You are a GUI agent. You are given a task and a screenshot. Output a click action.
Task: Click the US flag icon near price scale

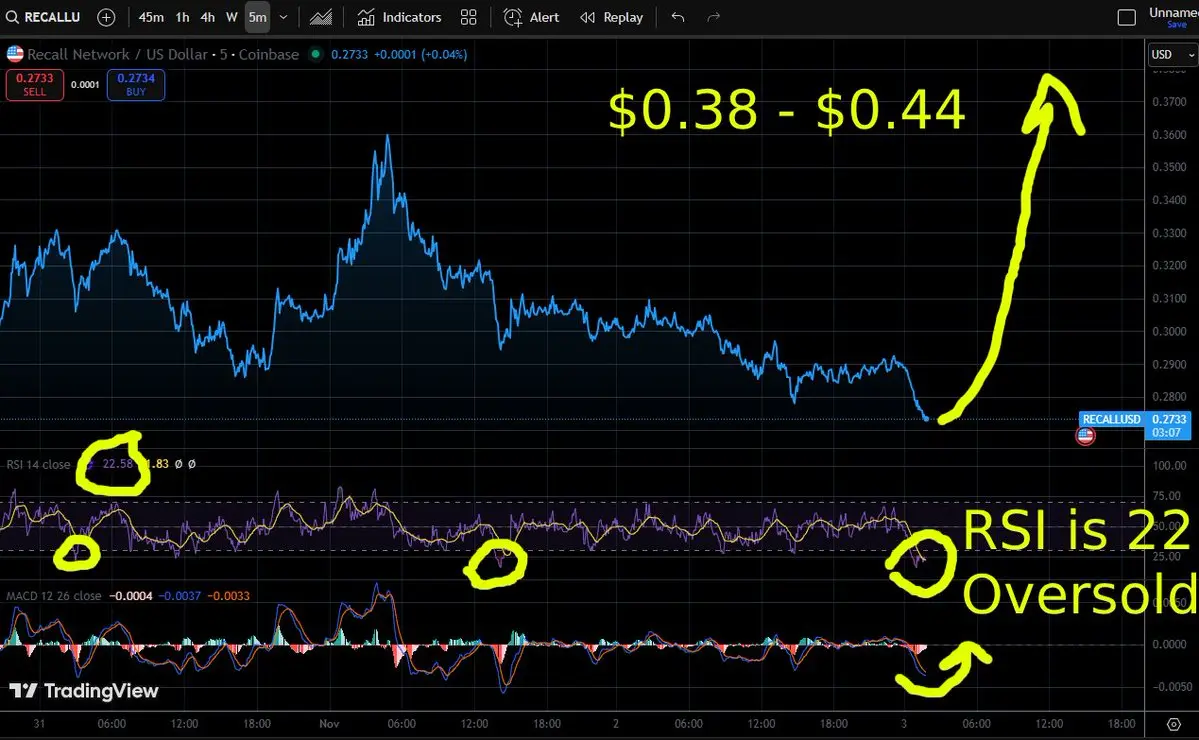tap(1085, 436)
